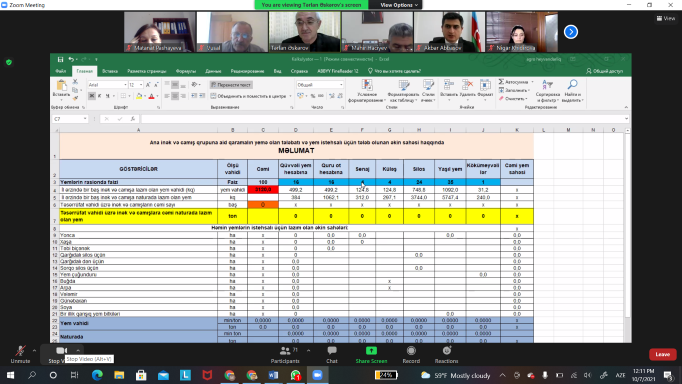Open the Windows Start menu

(x=10, y=375)
